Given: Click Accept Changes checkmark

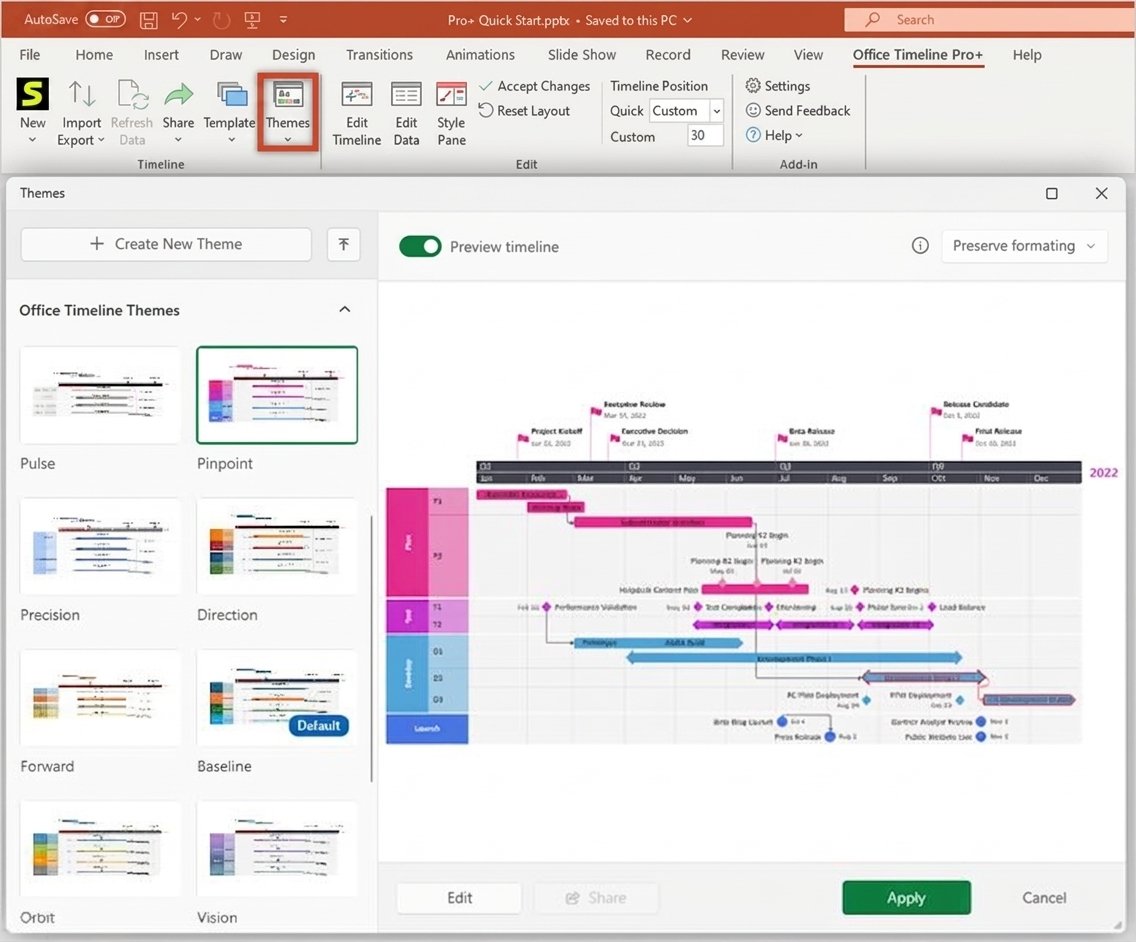Looking at the screenshot, I should 485,86.
